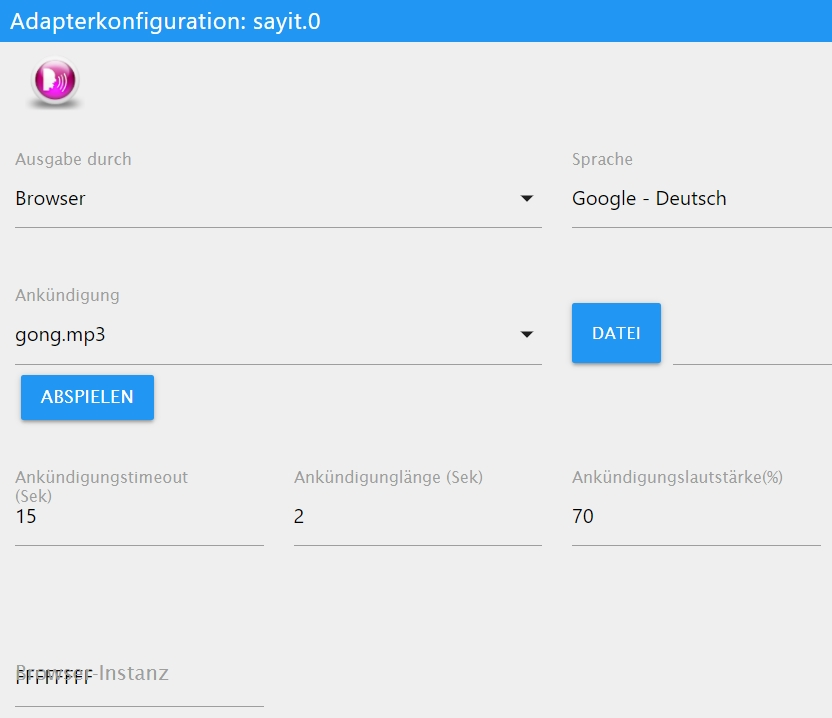832x718 pixels.
Task: Click the 'Ankündigung' label above gong.mp3
Action: coord(67,295)
